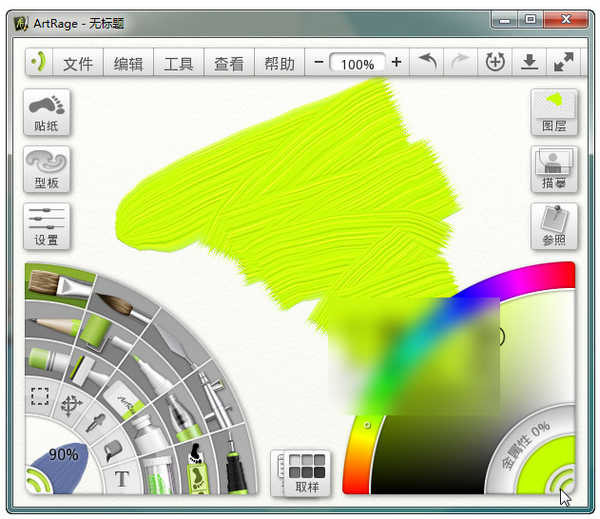Toggle the 型板 stencils panel
The height and width of the screenshot is (519, 600).
pyautogui.click(x=46, y=170)
